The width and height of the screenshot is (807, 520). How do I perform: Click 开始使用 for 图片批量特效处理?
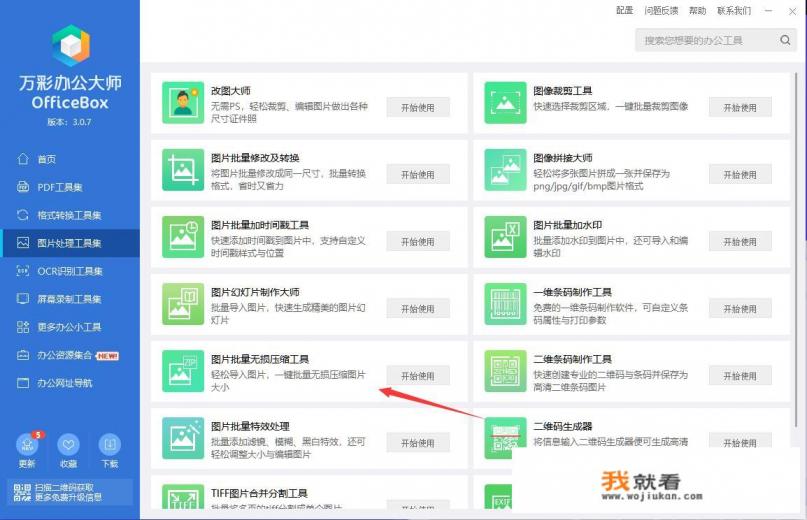(418, 443)
